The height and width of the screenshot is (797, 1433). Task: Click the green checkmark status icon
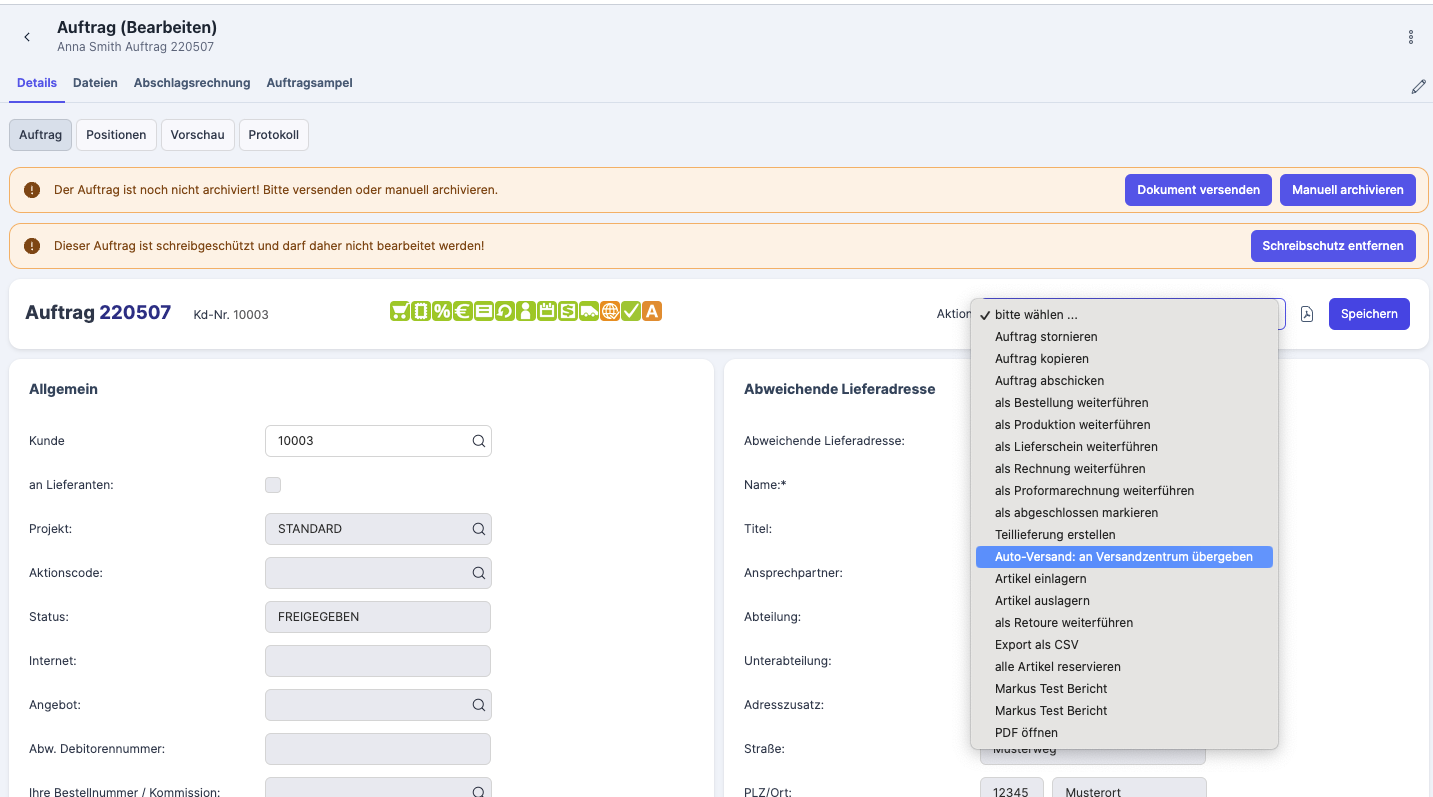pos(631,311)
